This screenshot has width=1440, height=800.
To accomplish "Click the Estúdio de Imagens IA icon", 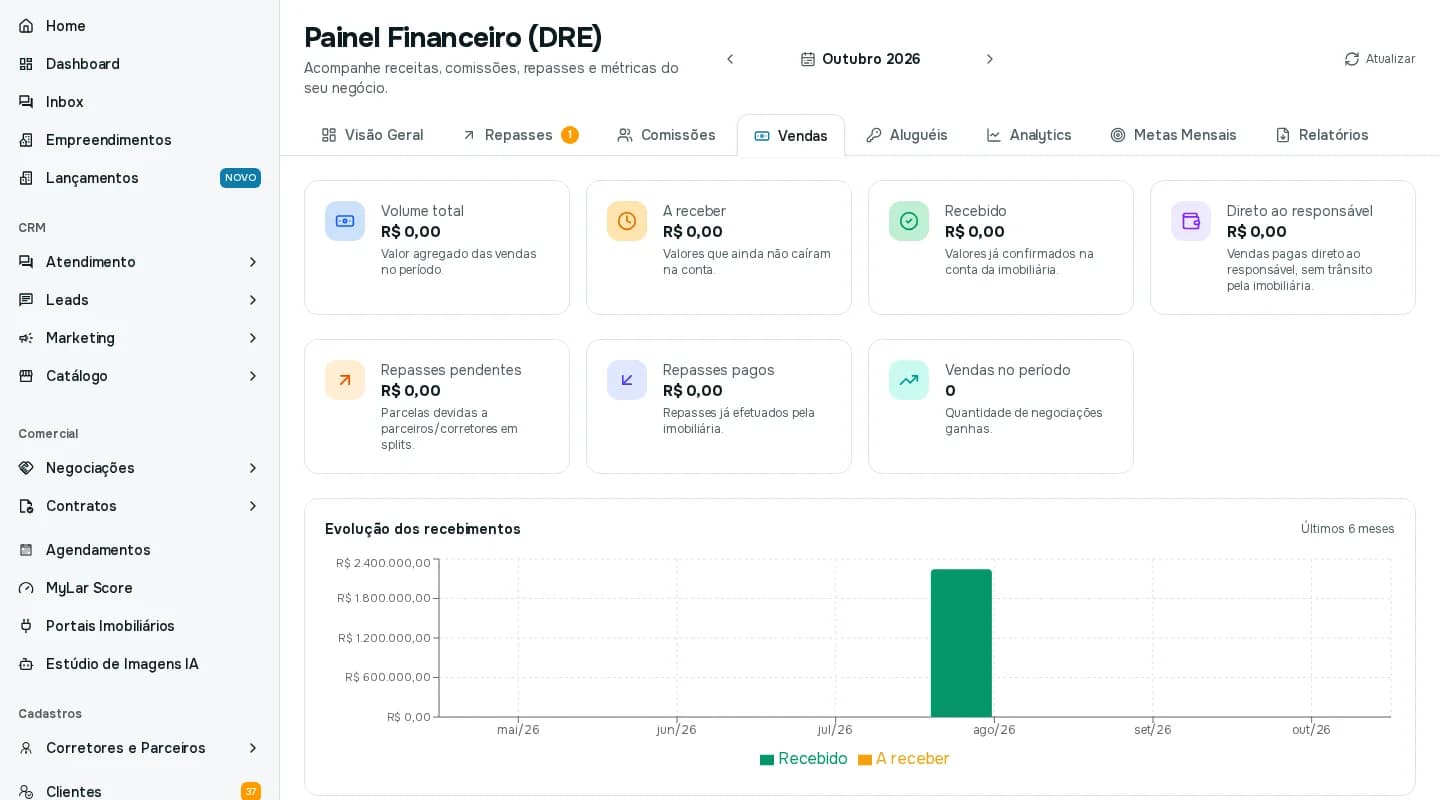I will (x=26, y=664).
